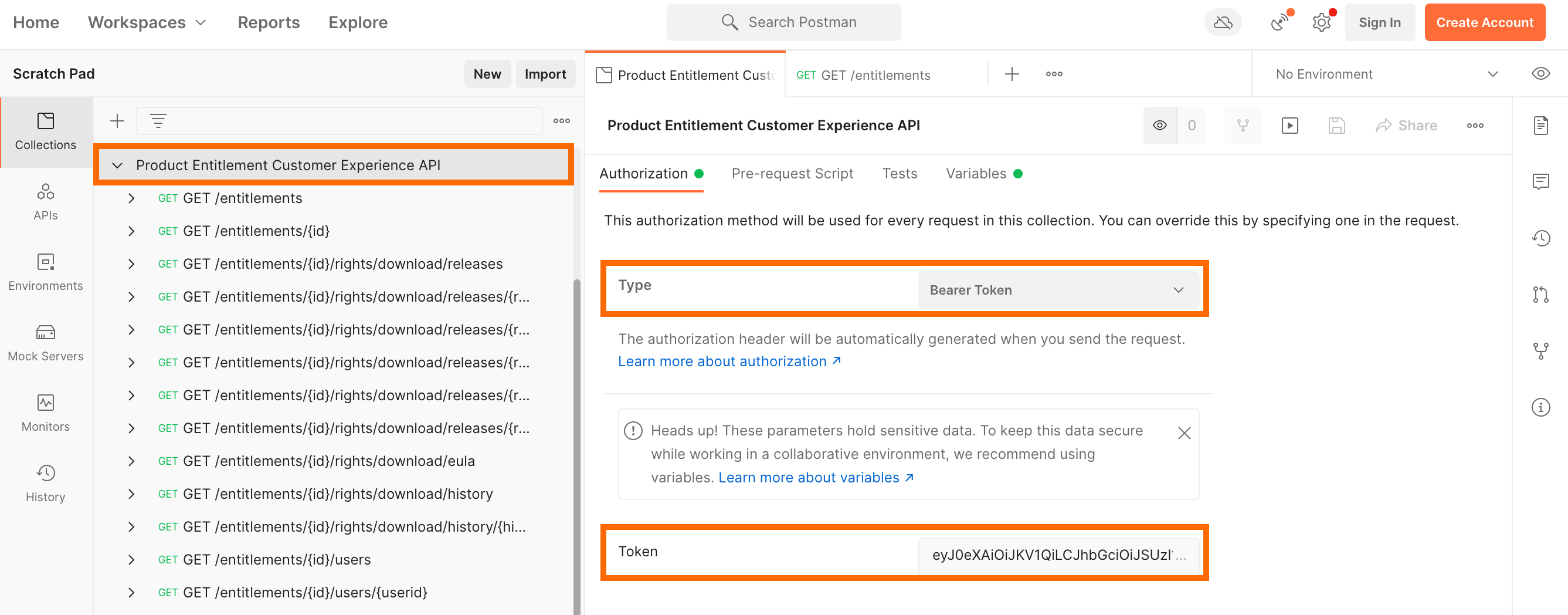Select Product Entitlement Customer Experience API tab
Viewport: 1568px width, 615px height.
685,75
